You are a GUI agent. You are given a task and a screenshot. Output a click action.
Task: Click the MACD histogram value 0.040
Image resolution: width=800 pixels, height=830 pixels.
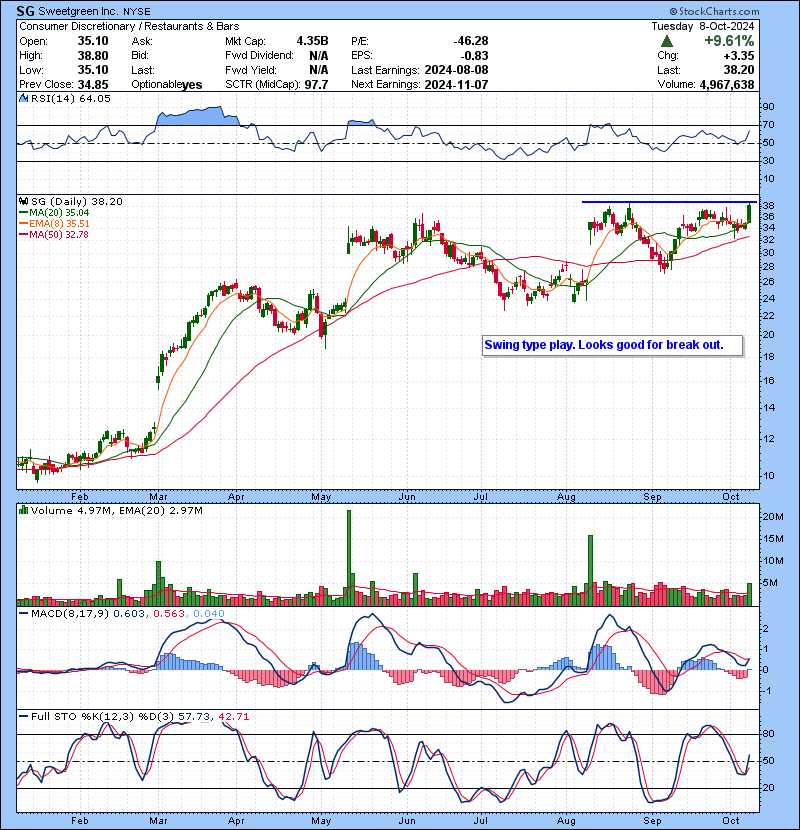(209, 614)
